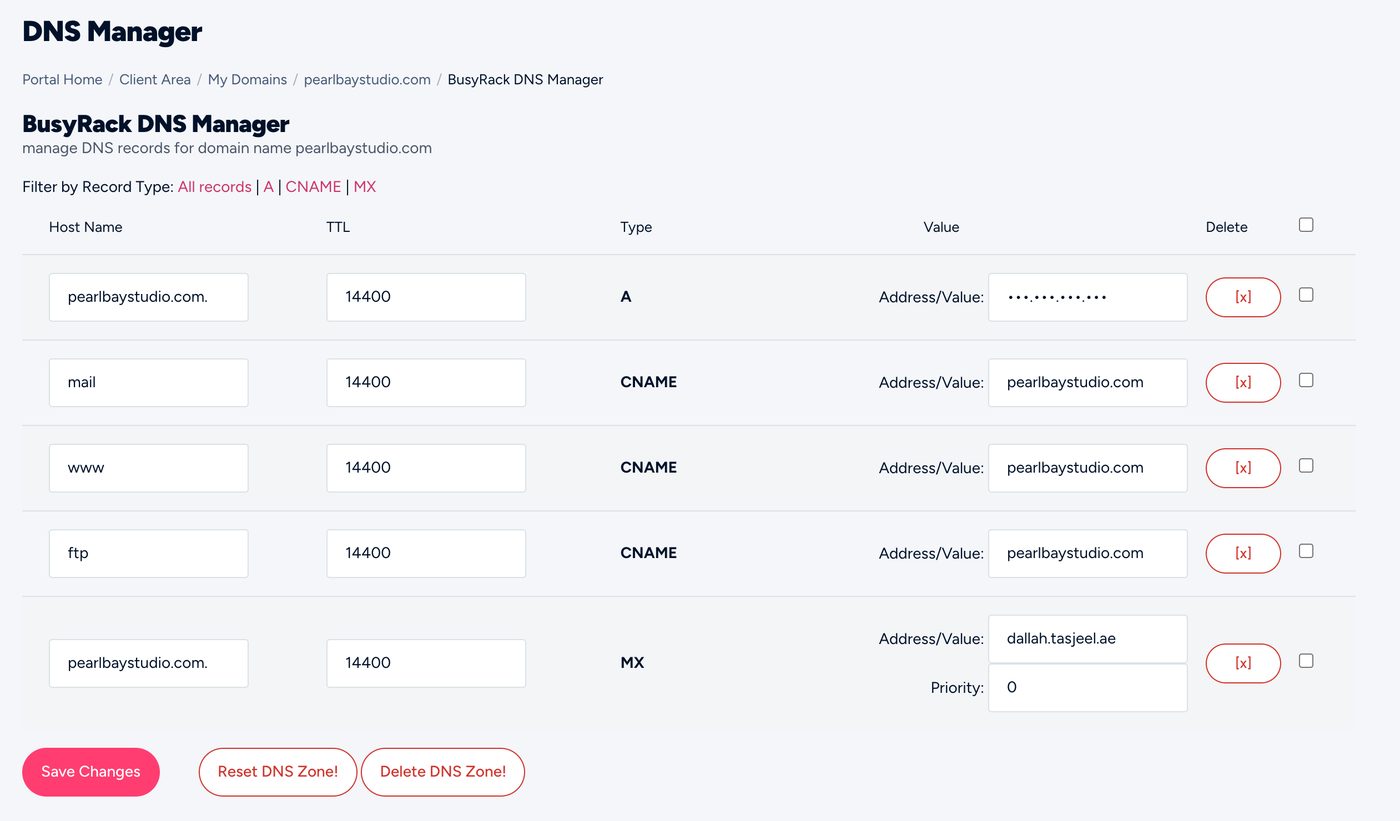
Task: Focus the Address/Value field of the www record
Action: 1088,468
